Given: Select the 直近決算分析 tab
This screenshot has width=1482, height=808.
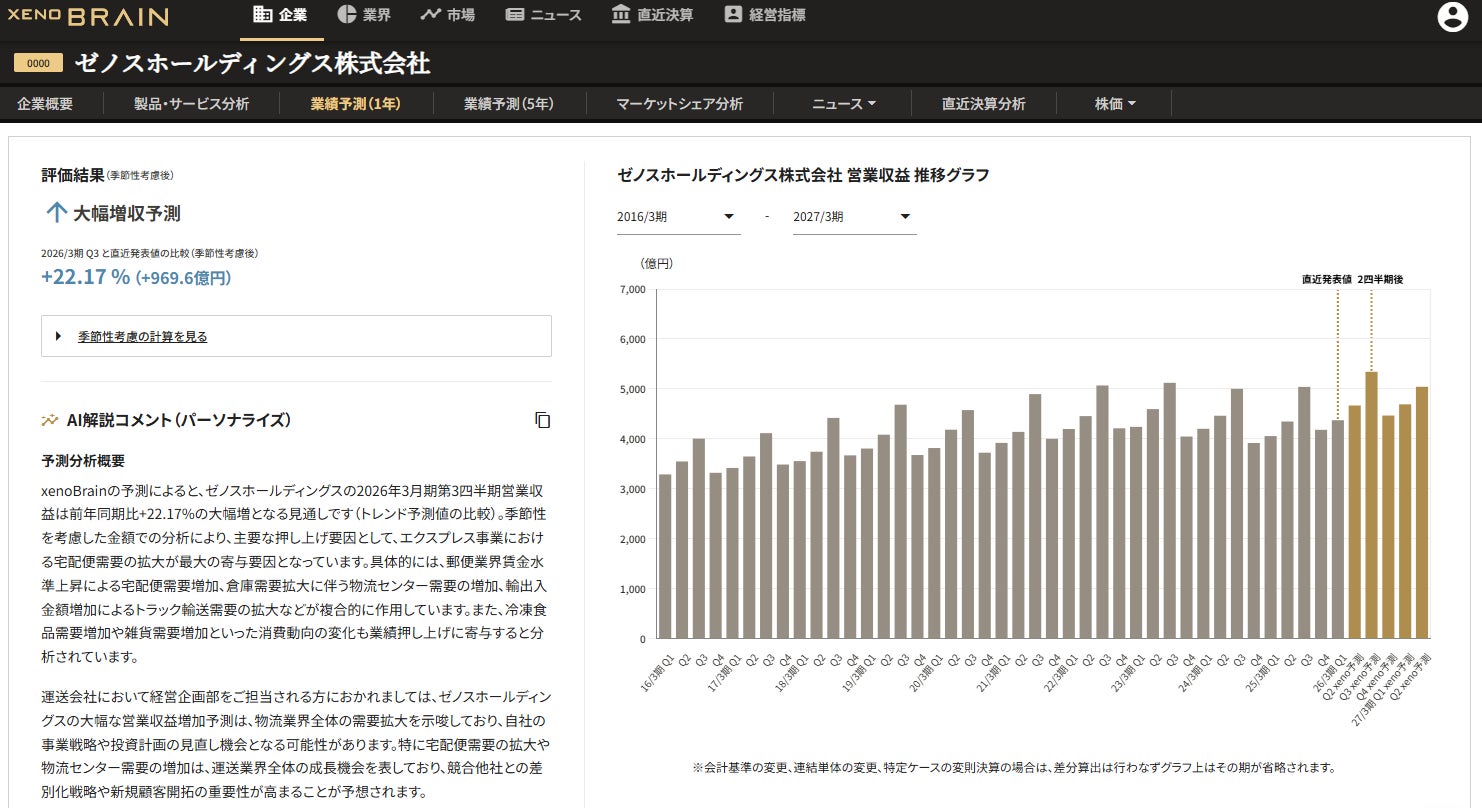Looking at the screenshot, I should pyautogui.click(x=983, y=104).
